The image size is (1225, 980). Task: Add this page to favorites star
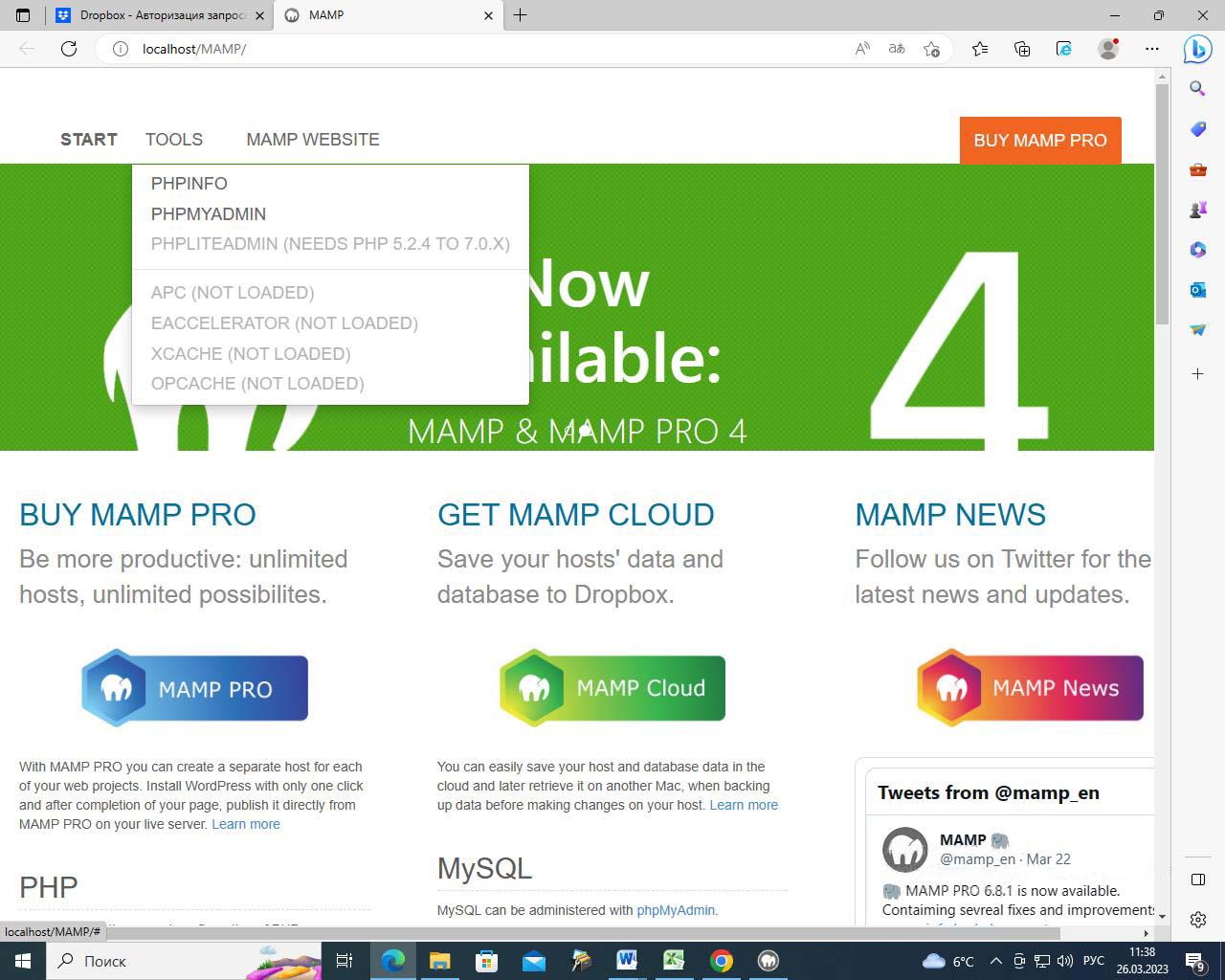tap(931, 49)
